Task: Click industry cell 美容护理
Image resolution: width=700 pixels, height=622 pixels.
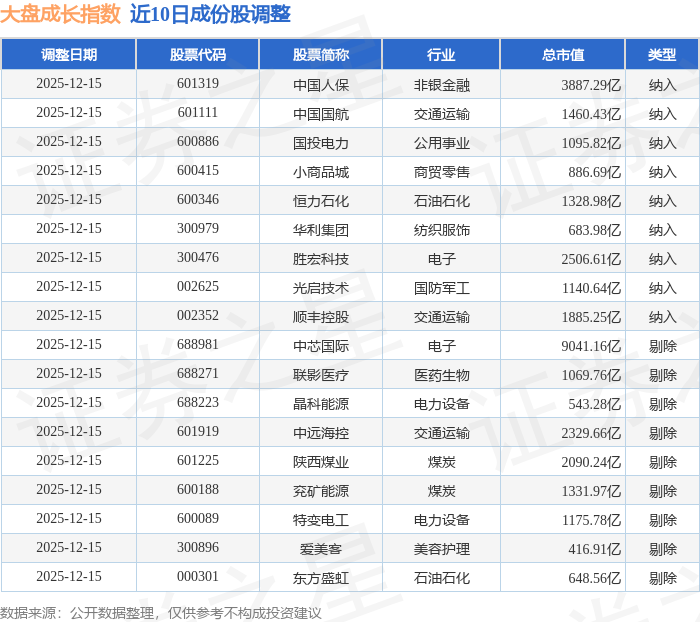Action: click(x=442, y=549)
